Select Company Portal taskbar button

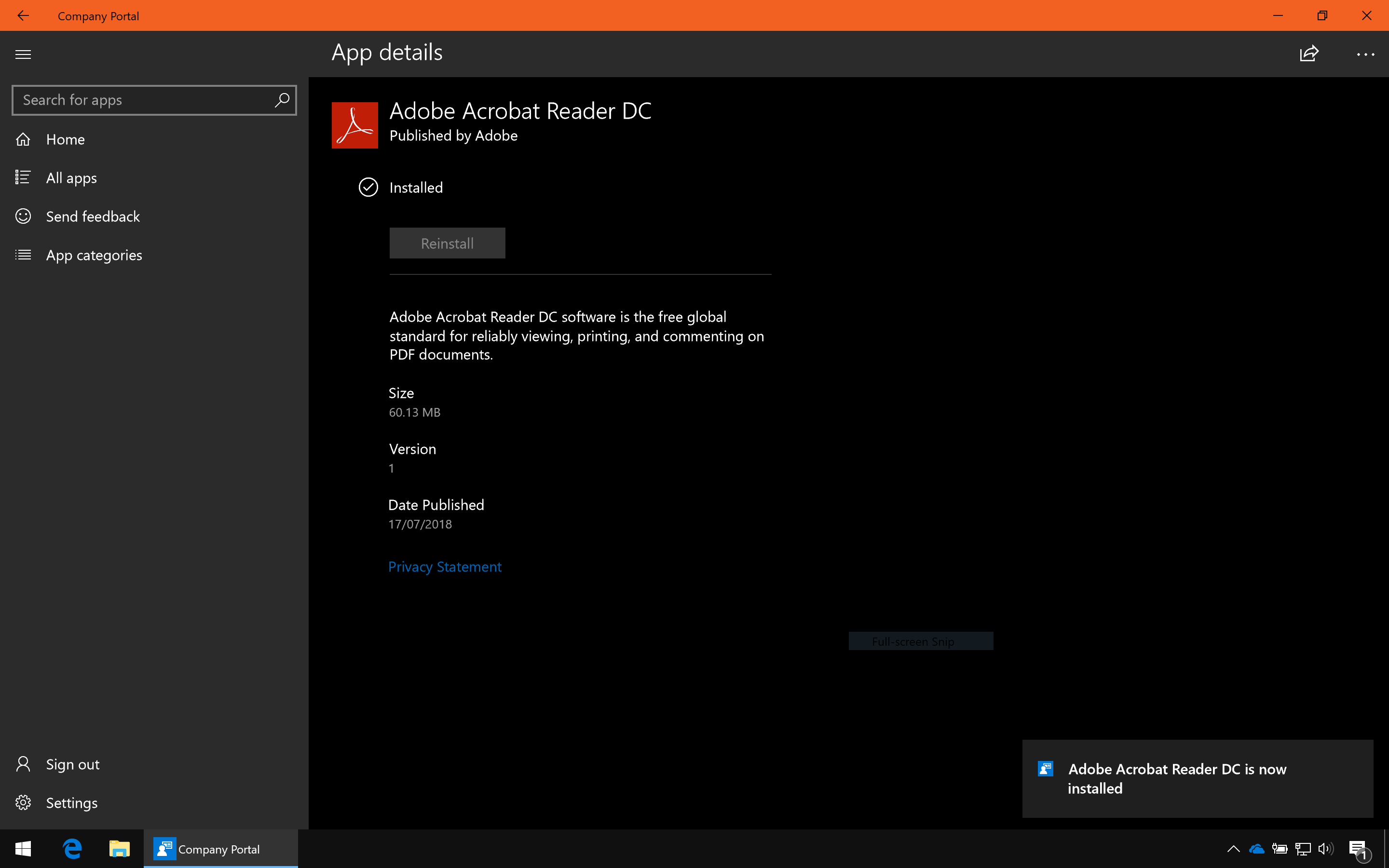point(221,849)
